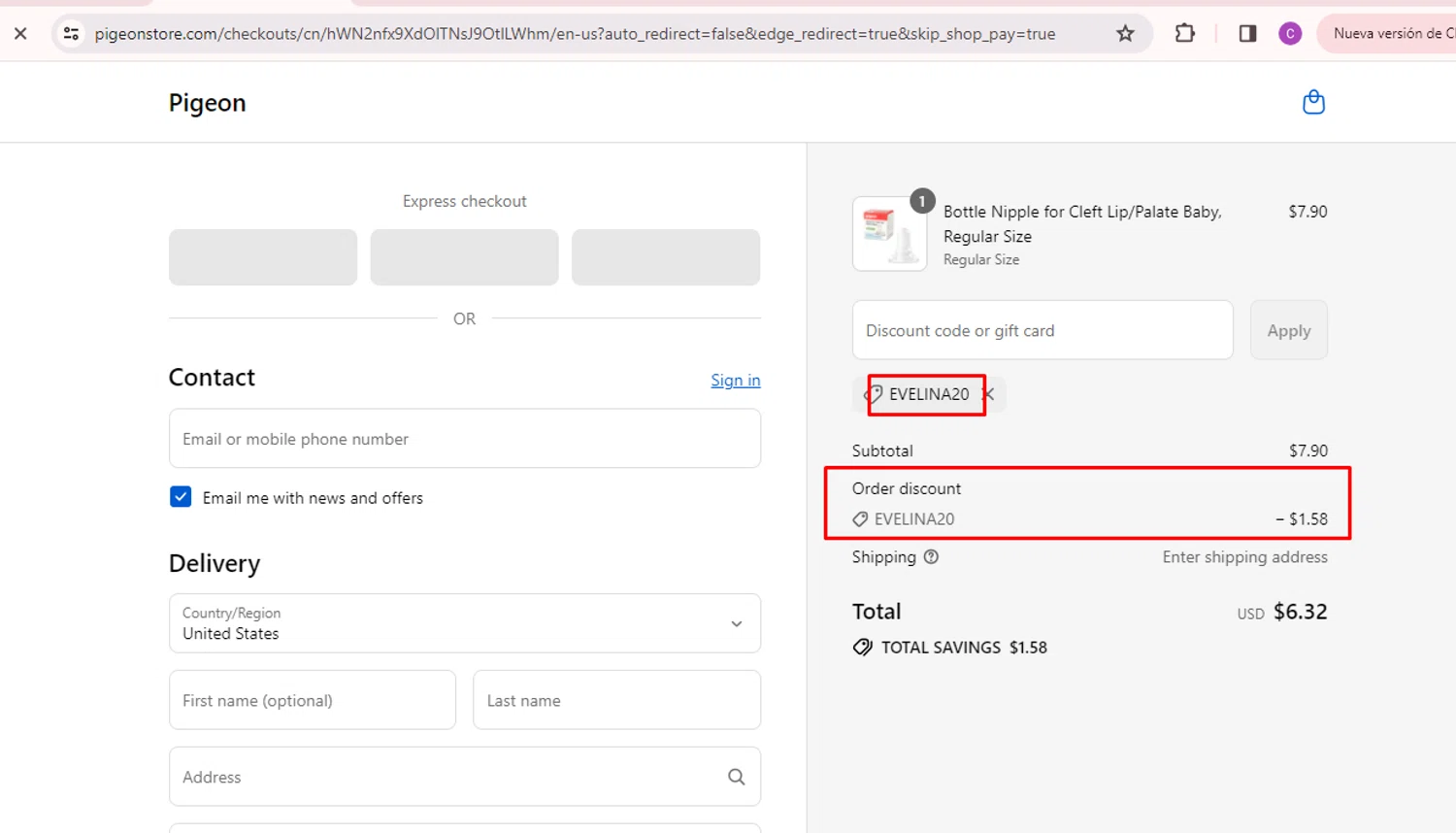The image size is (1456, 833).
Task: Click the bottle nipple product thumbnail
Action: [x=890, y=234]
